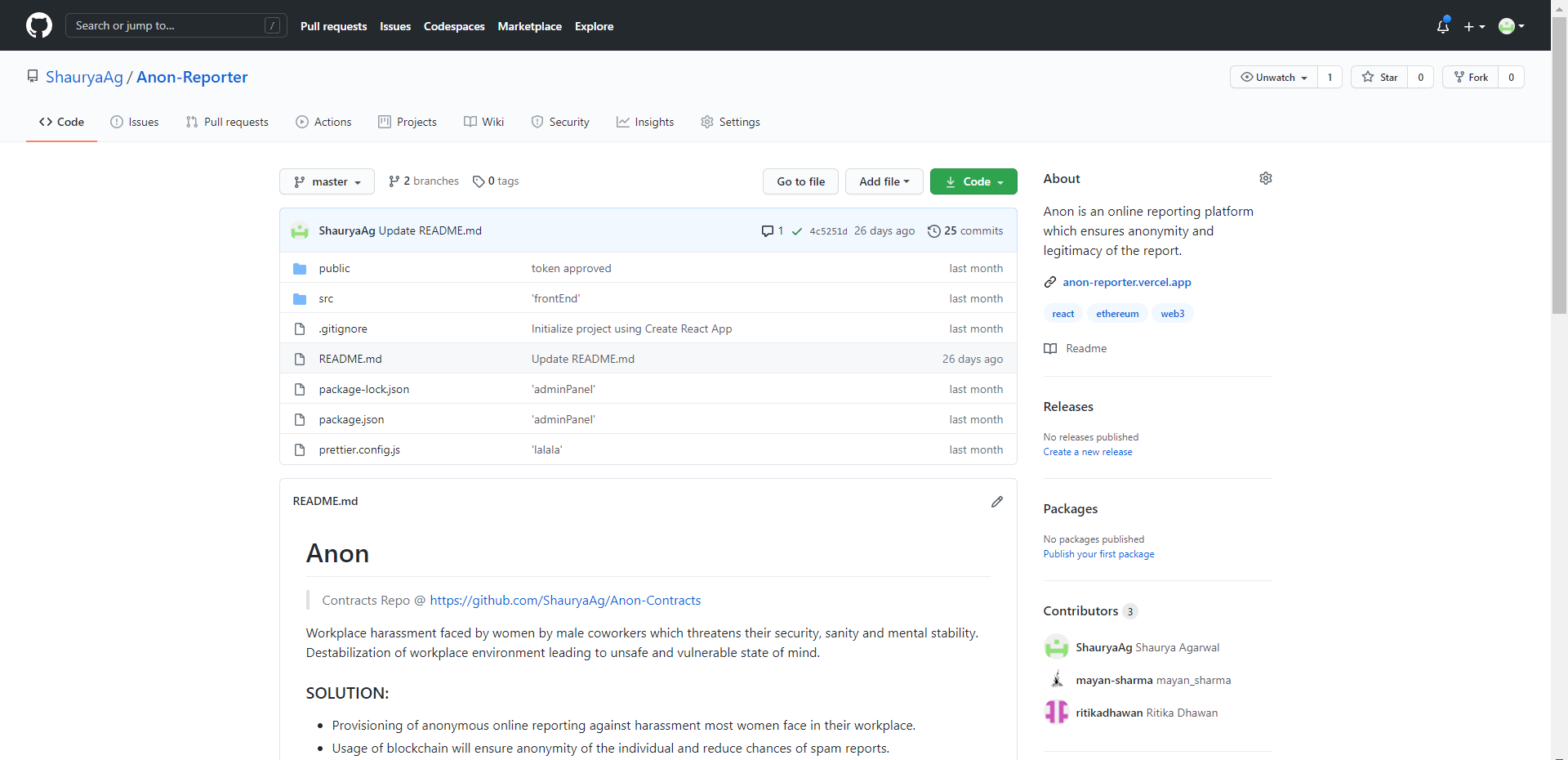The height and width of the screenshot is (760, 1568).
Task: Expand the Add file dropdown
Action: (x=884, y=181)
